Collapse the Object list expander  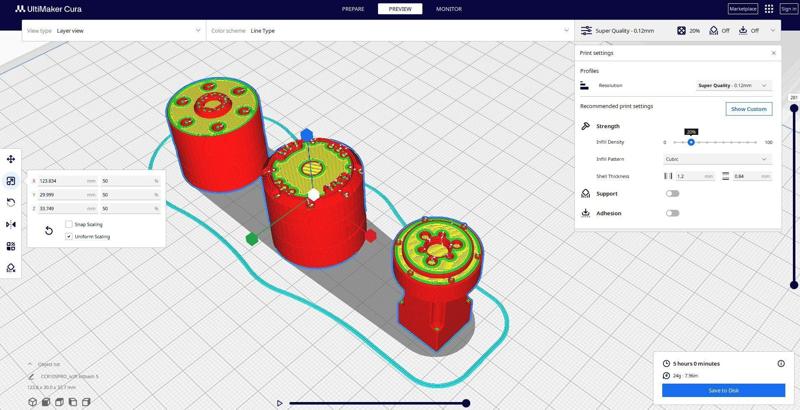(x=30, y=364)
